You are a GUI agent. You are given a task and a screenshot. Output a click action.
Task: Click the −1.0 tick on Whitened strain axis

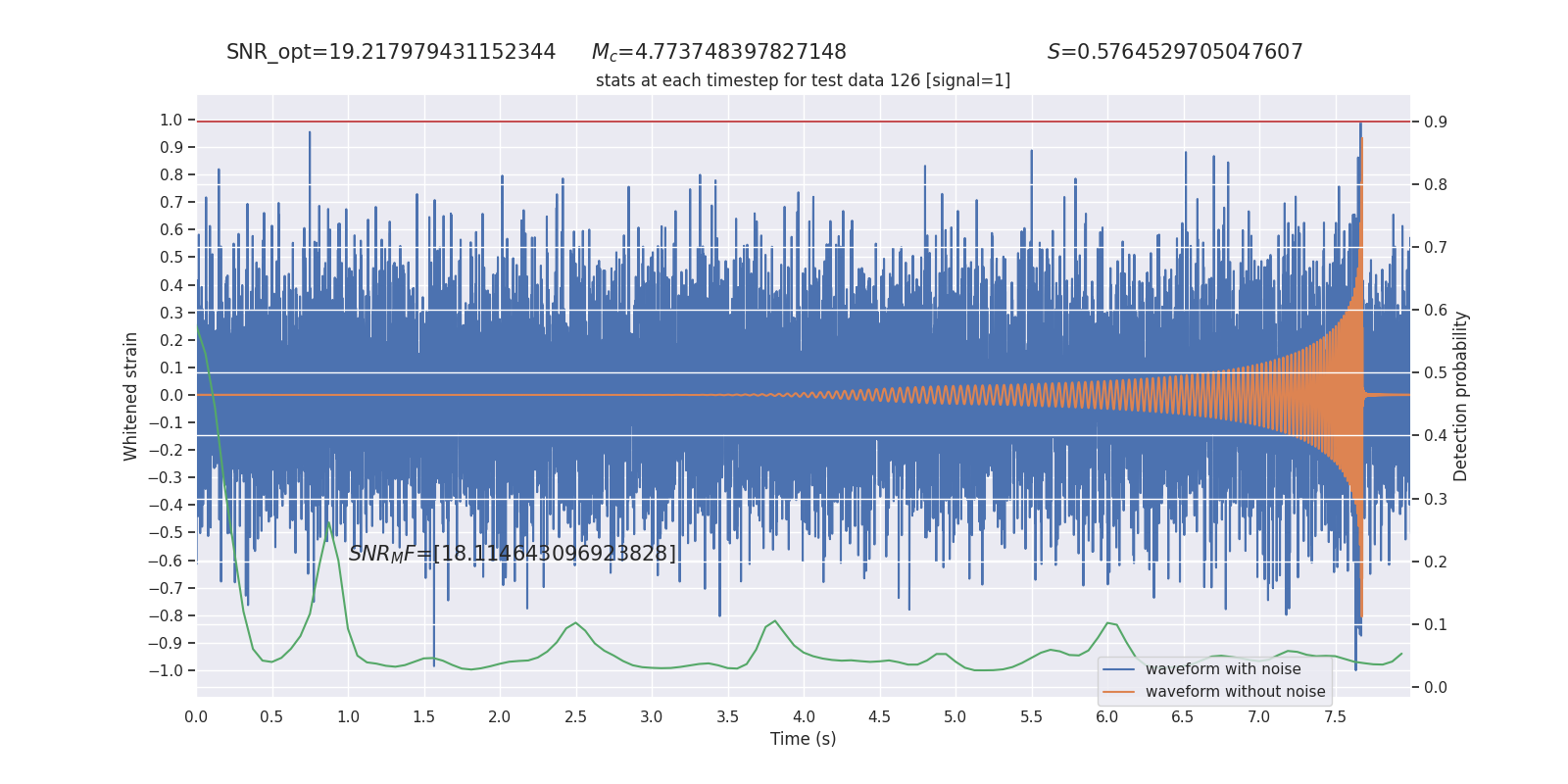pos(166,670)
